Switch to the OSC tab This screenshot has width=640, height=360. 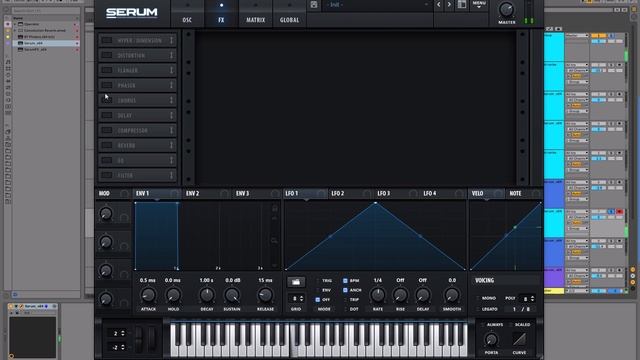[x=187, y=14]
